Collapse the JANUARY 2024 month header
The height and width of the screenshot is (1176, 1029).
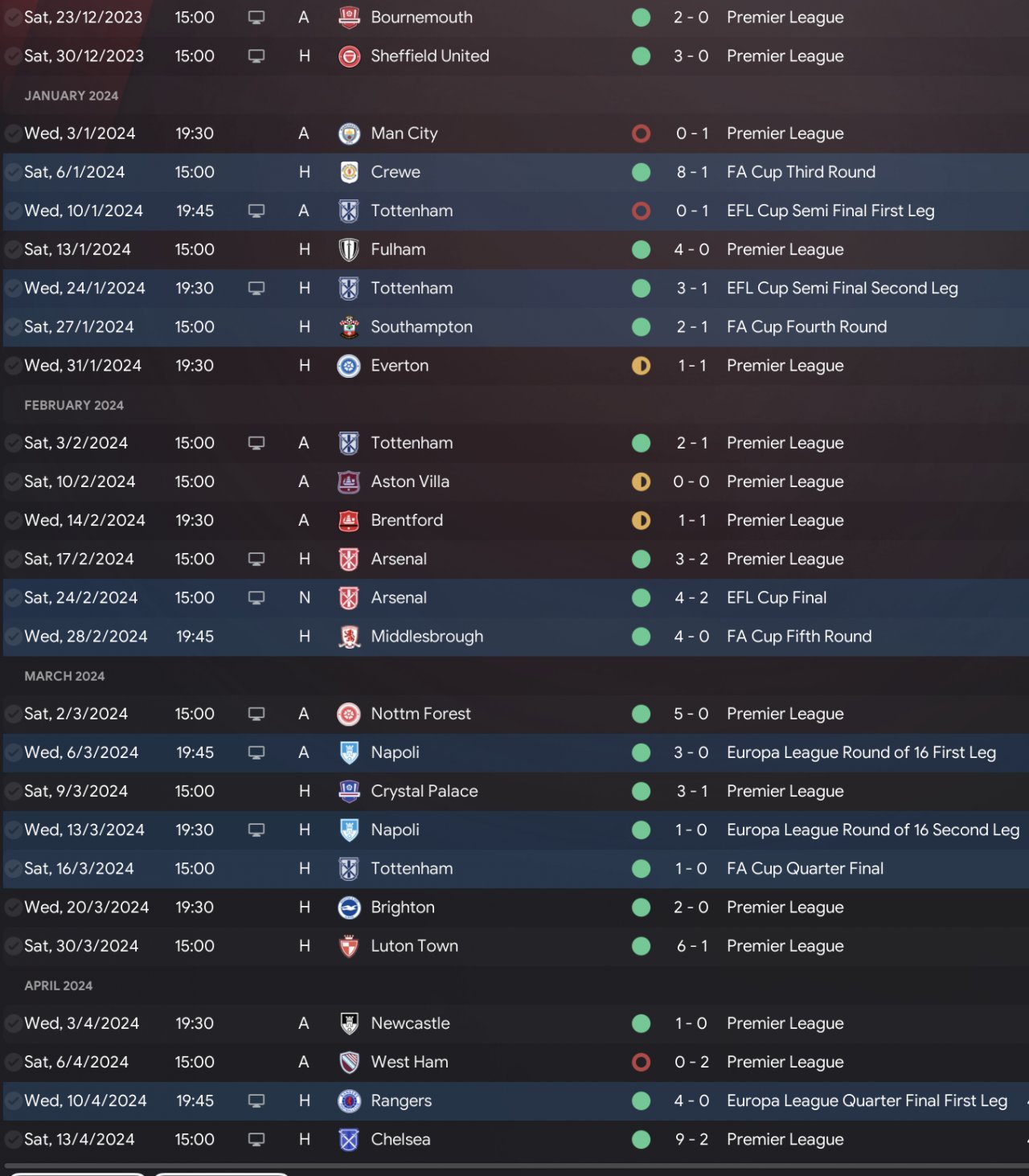(72, 96)
